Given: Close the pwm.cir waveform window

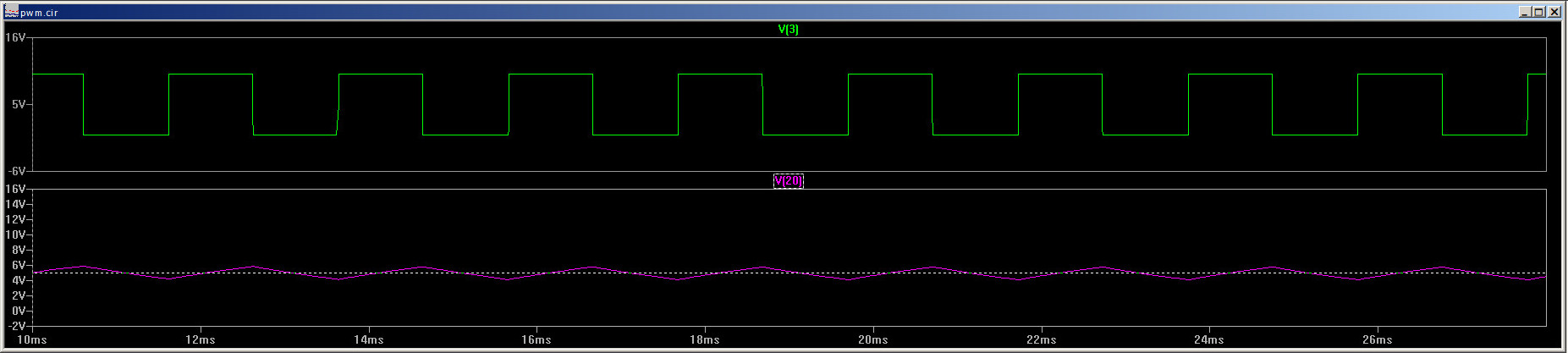Looking at the screenshot, I should click(1554, 12).
